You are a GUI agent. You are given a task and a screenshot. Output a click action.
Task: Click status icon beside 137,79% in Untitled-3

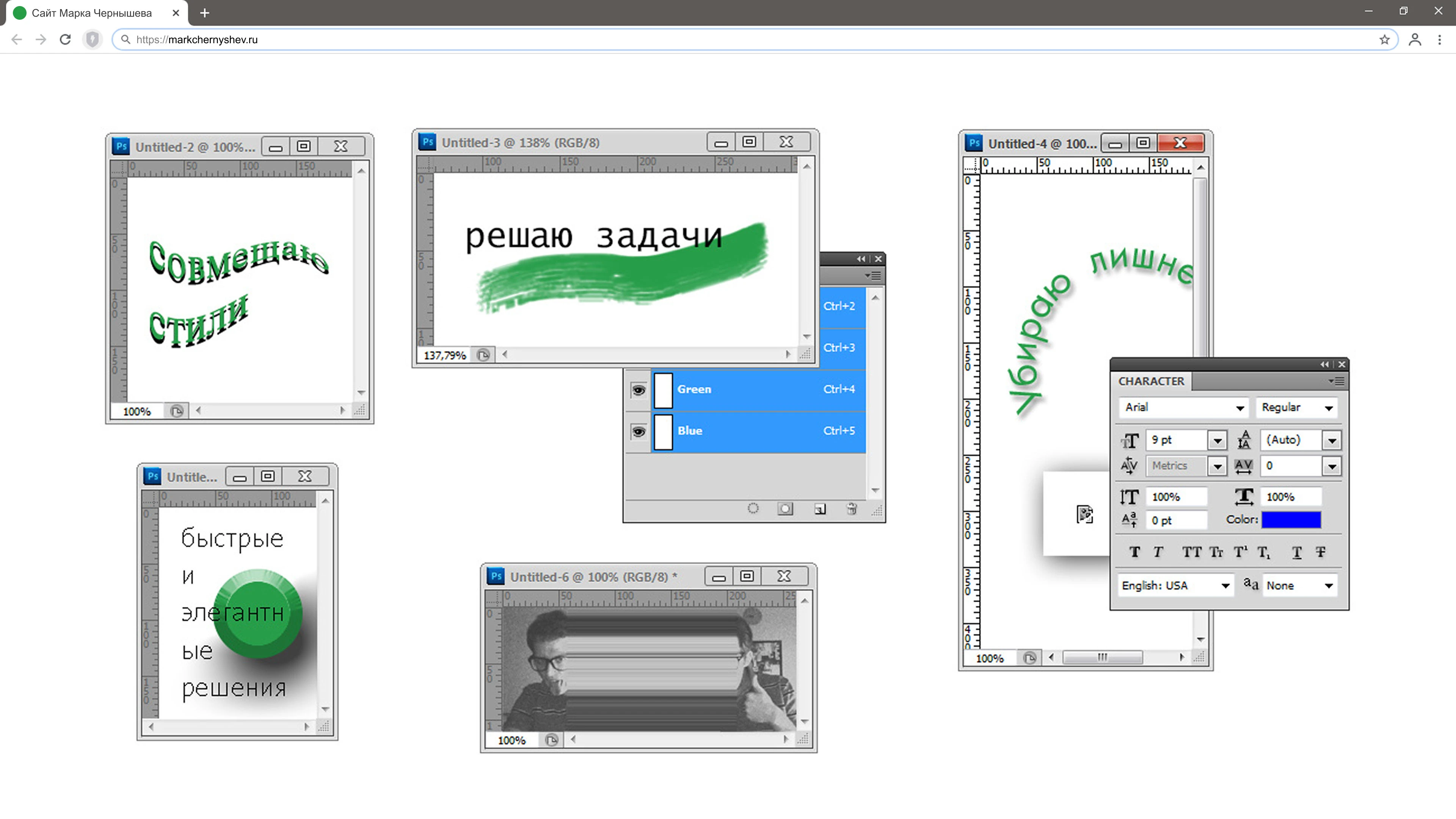483,355
